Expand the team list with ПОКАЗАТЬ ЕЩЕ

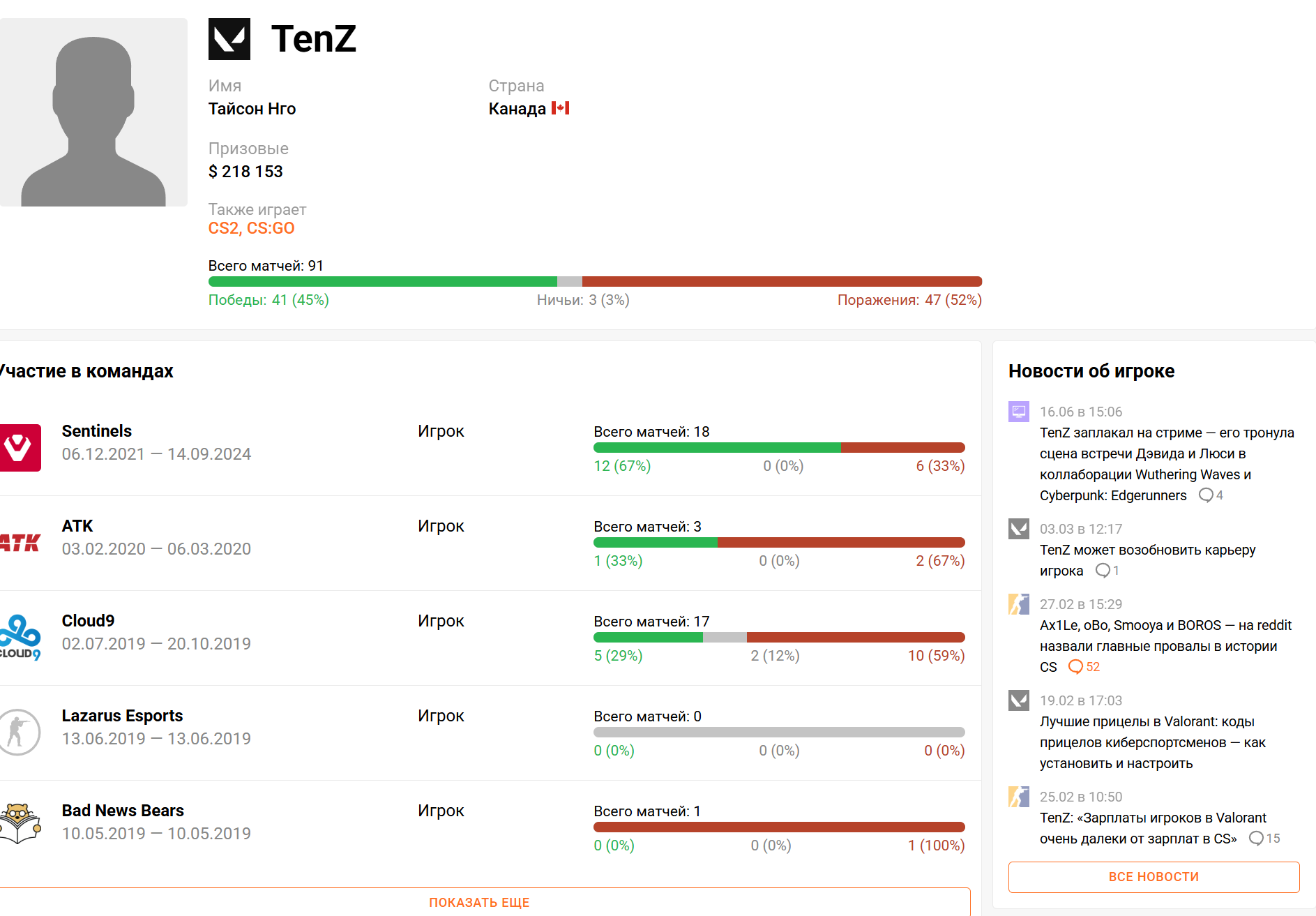tap(479, 902)
